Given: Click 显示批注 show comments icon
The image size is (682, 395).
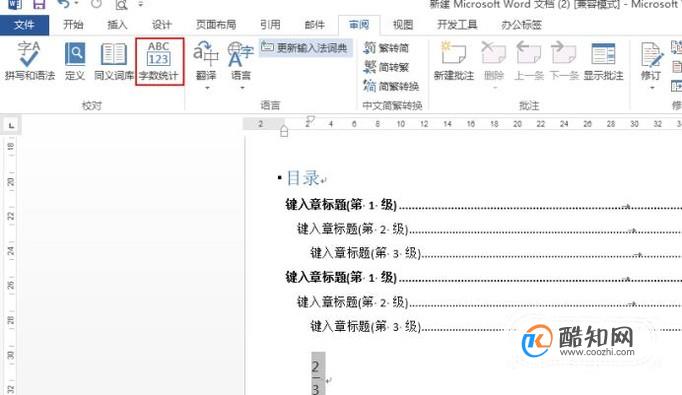Looking at the screenshot, I should pyautogui.click(x=603, y=60).
